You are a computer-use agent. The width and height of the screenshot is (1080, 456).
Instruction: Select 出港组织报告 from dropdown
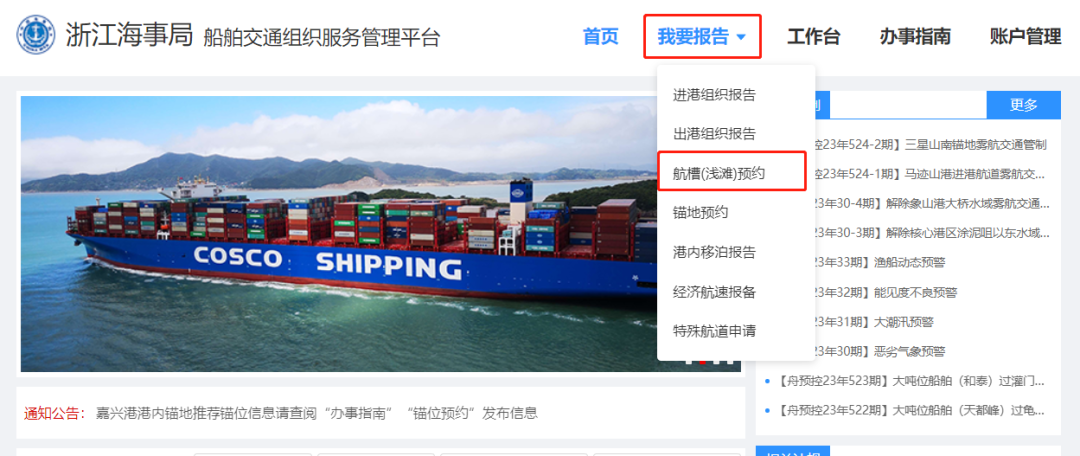(x=714, y=134)
